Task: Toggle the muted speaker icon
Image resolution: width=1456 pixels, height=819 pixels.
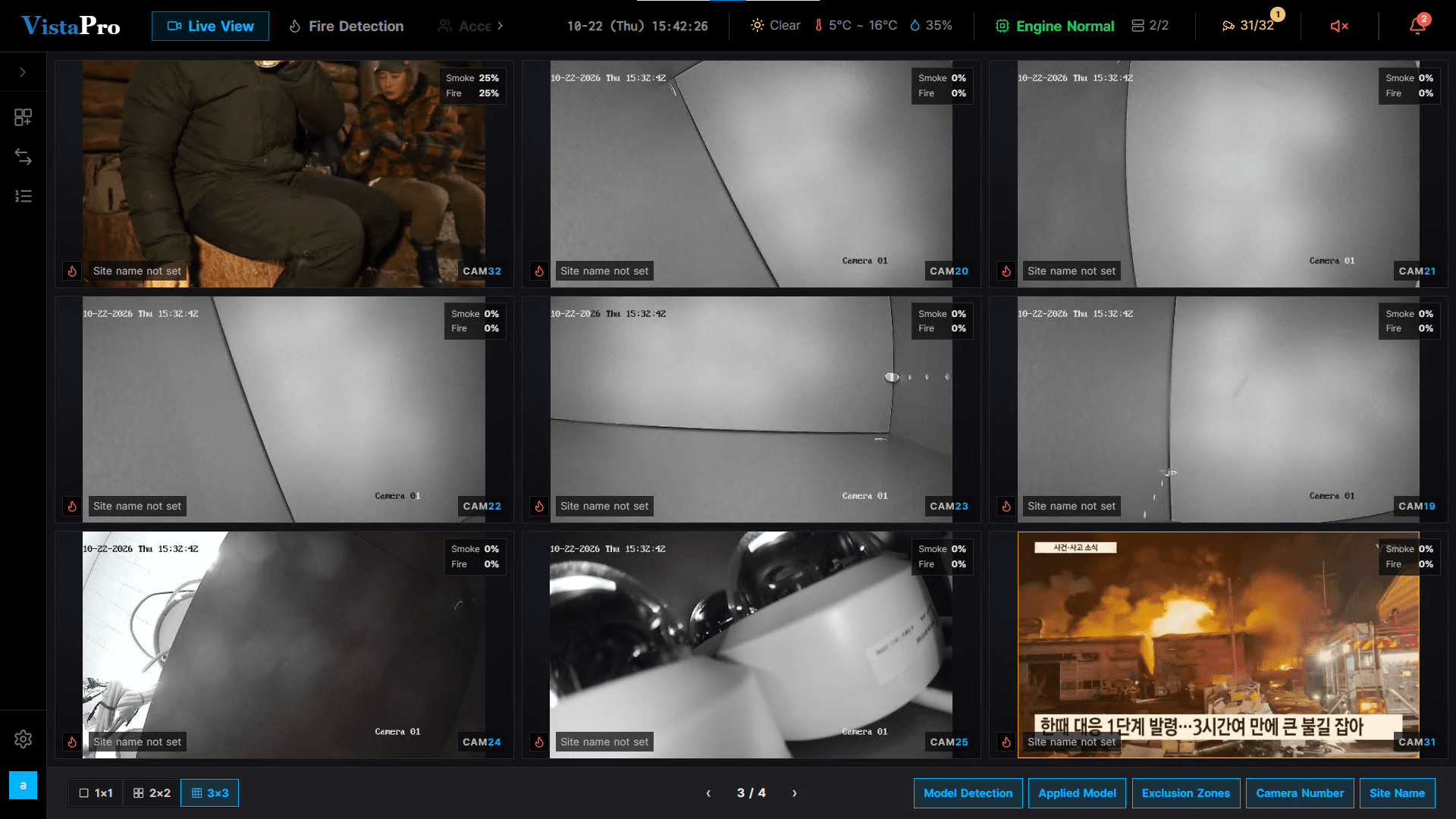Action: point(1339,26)
